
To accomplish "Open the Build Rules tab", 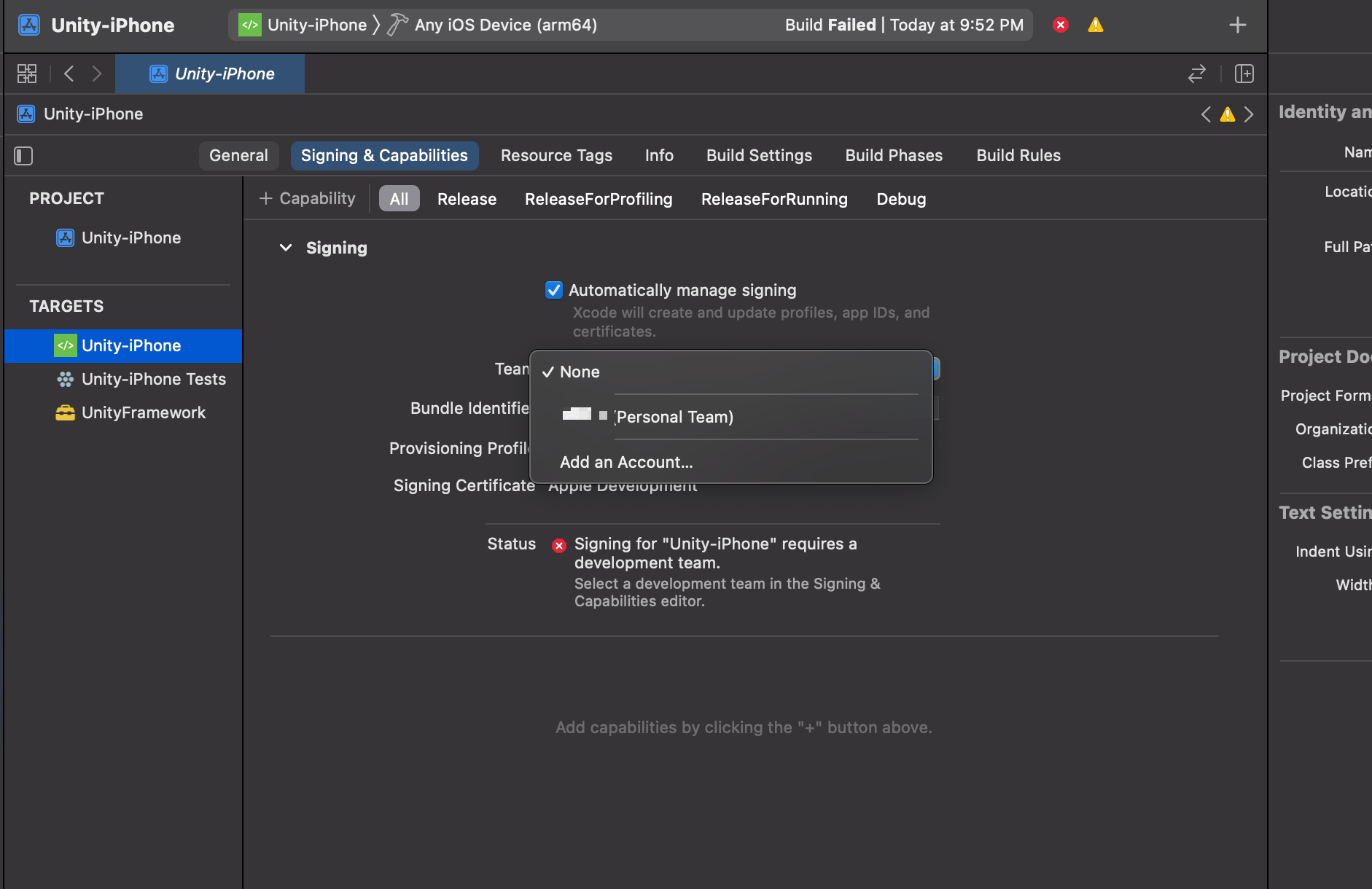I will pyautogui.click(x=1018, y=155).
